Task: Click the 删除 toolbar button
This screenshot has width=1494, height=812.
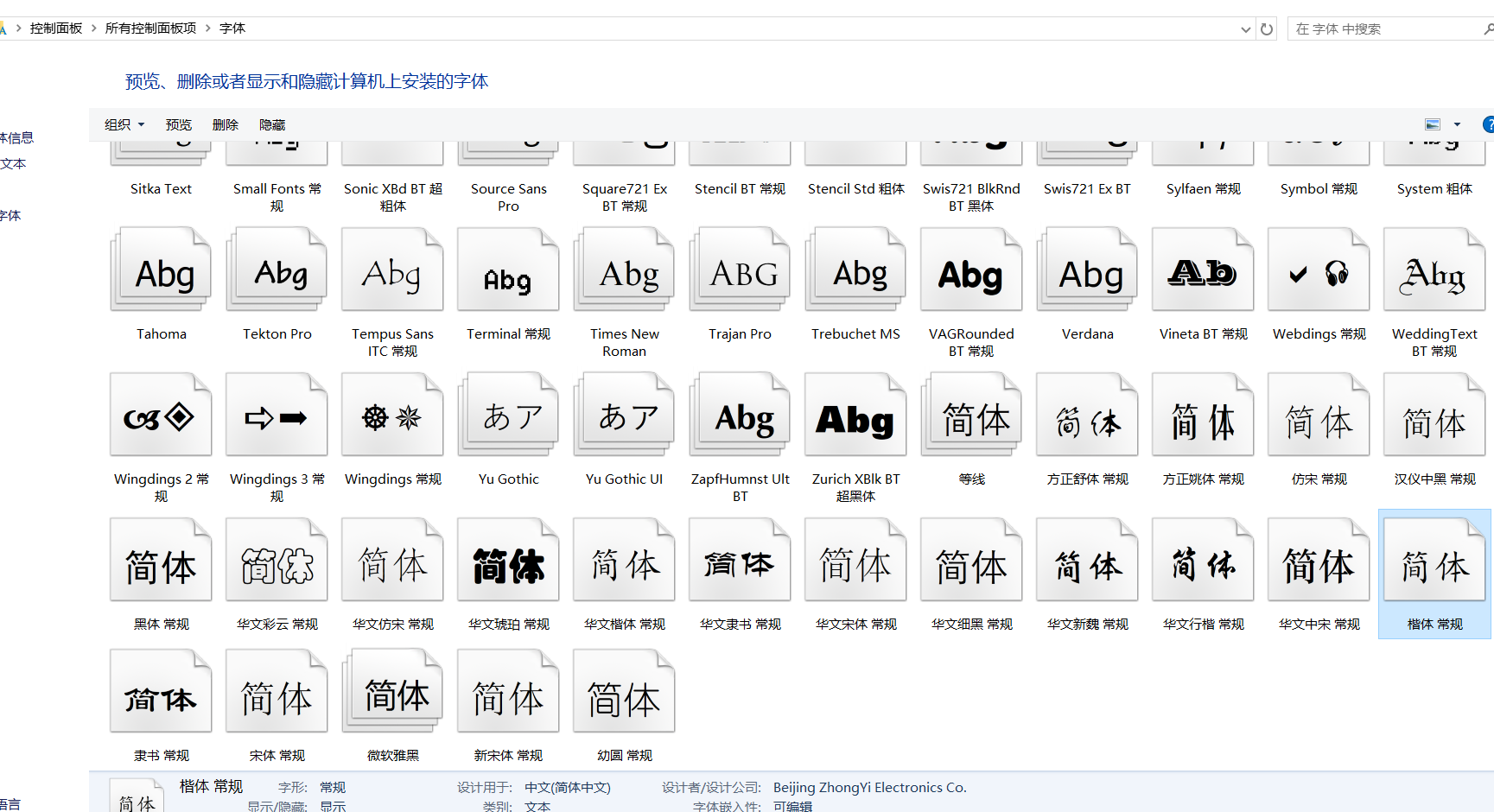Action: pos(226,124)
